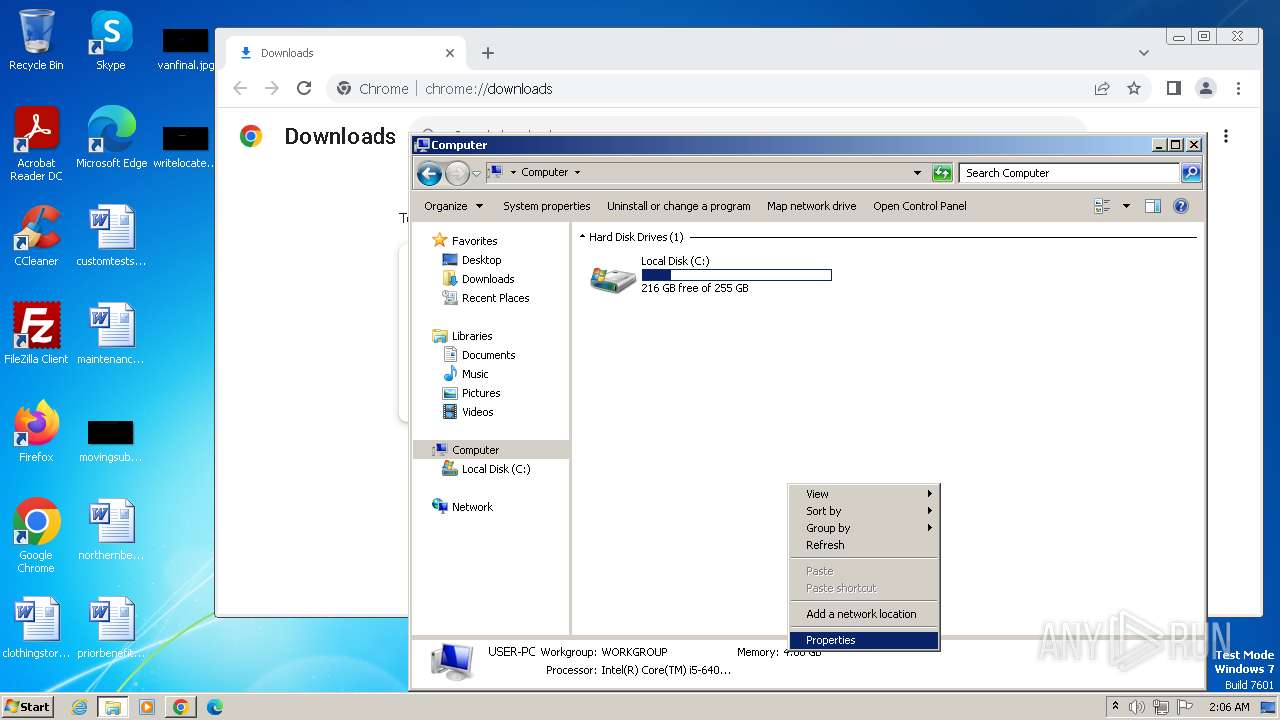Select the vanfinal.jpg desktop file

[x=185, y=48]
